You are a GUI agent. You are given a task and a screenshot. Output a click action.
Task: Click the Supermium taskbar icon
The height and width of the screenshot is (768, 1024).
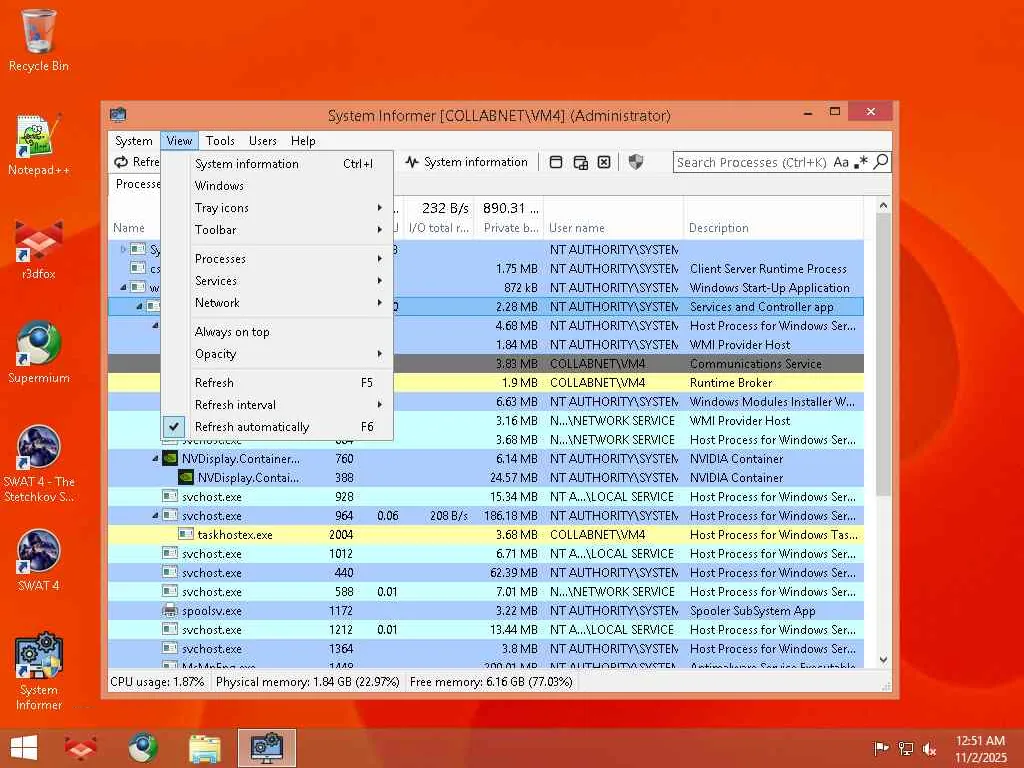[x=142, y=748]
